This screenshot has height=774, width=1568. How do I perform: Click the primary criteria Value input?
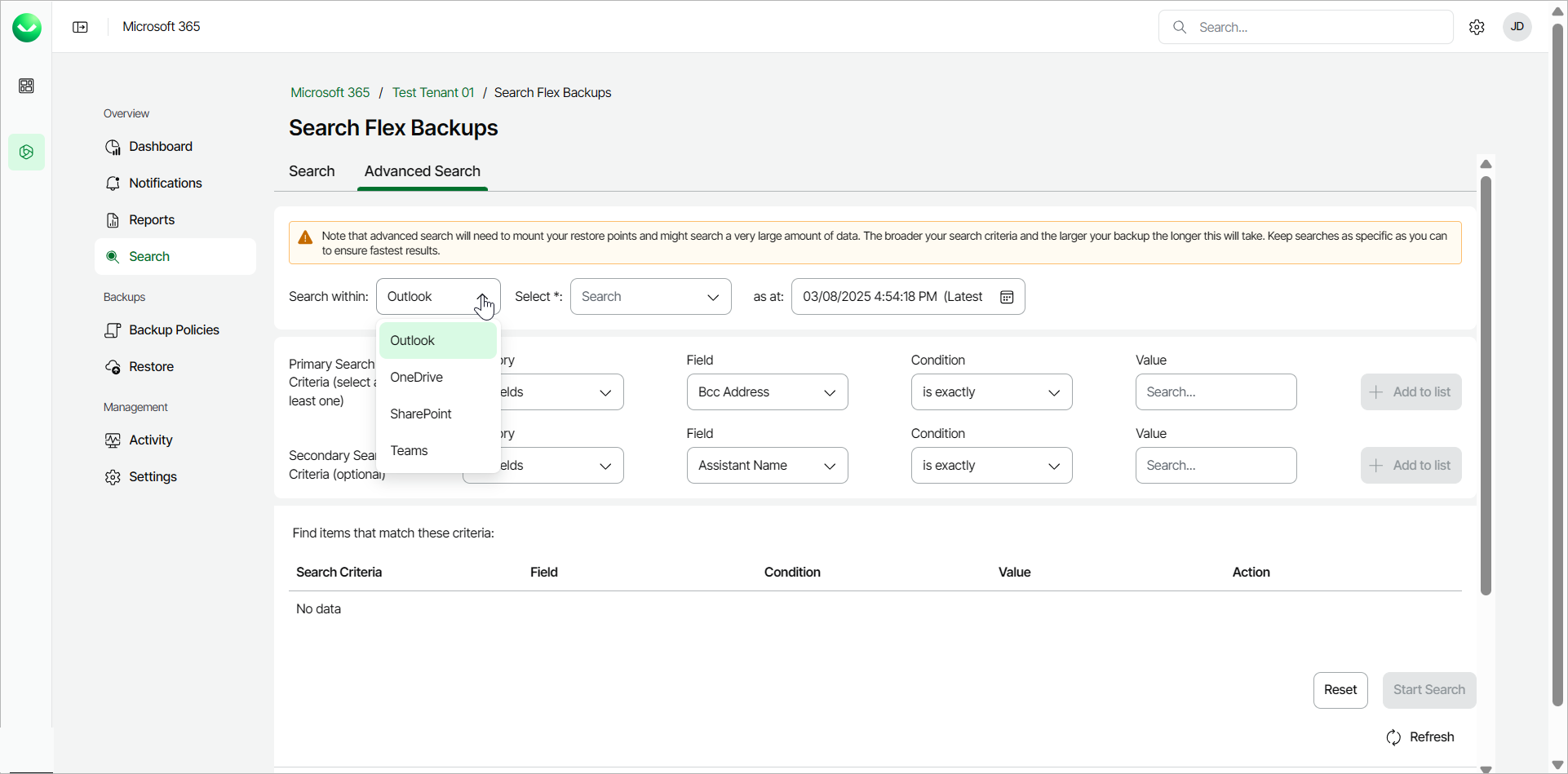coord(1216,392)
